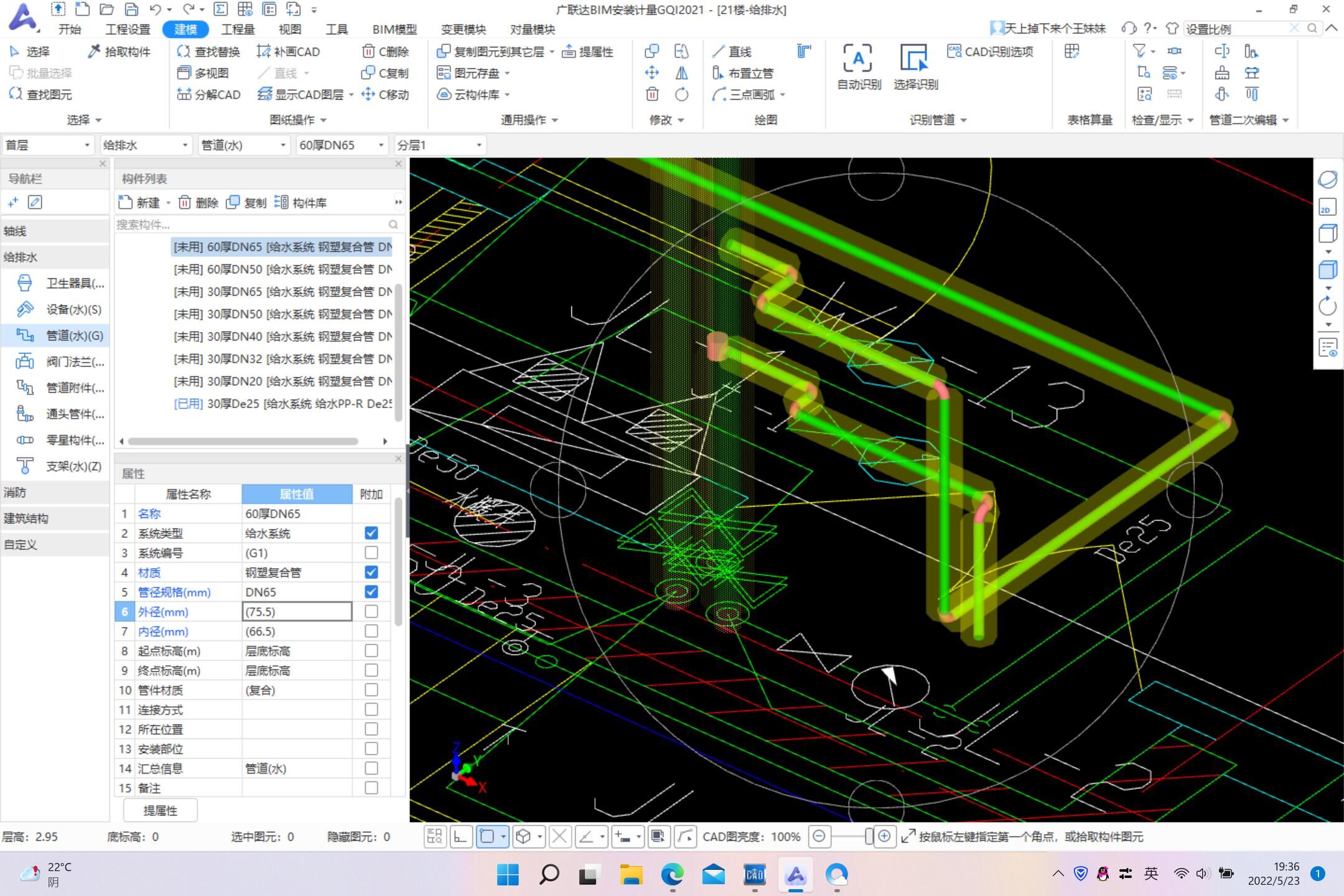Open the BIM模型 ribbon tab
Screen dimensions: 1344x896
[394, 29]
